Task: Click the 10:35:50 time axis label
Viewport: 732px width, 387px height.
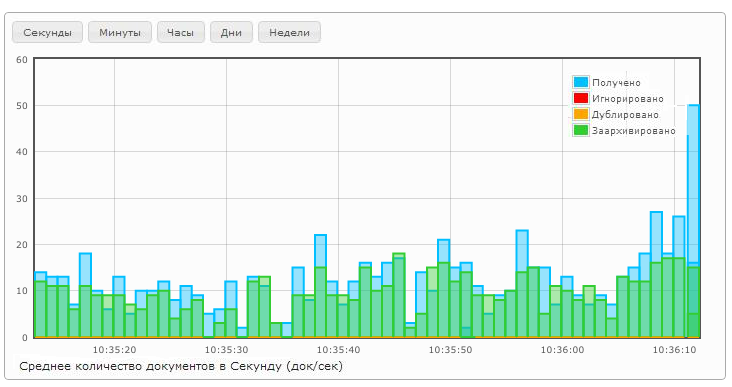Action: tap(450, 350)
